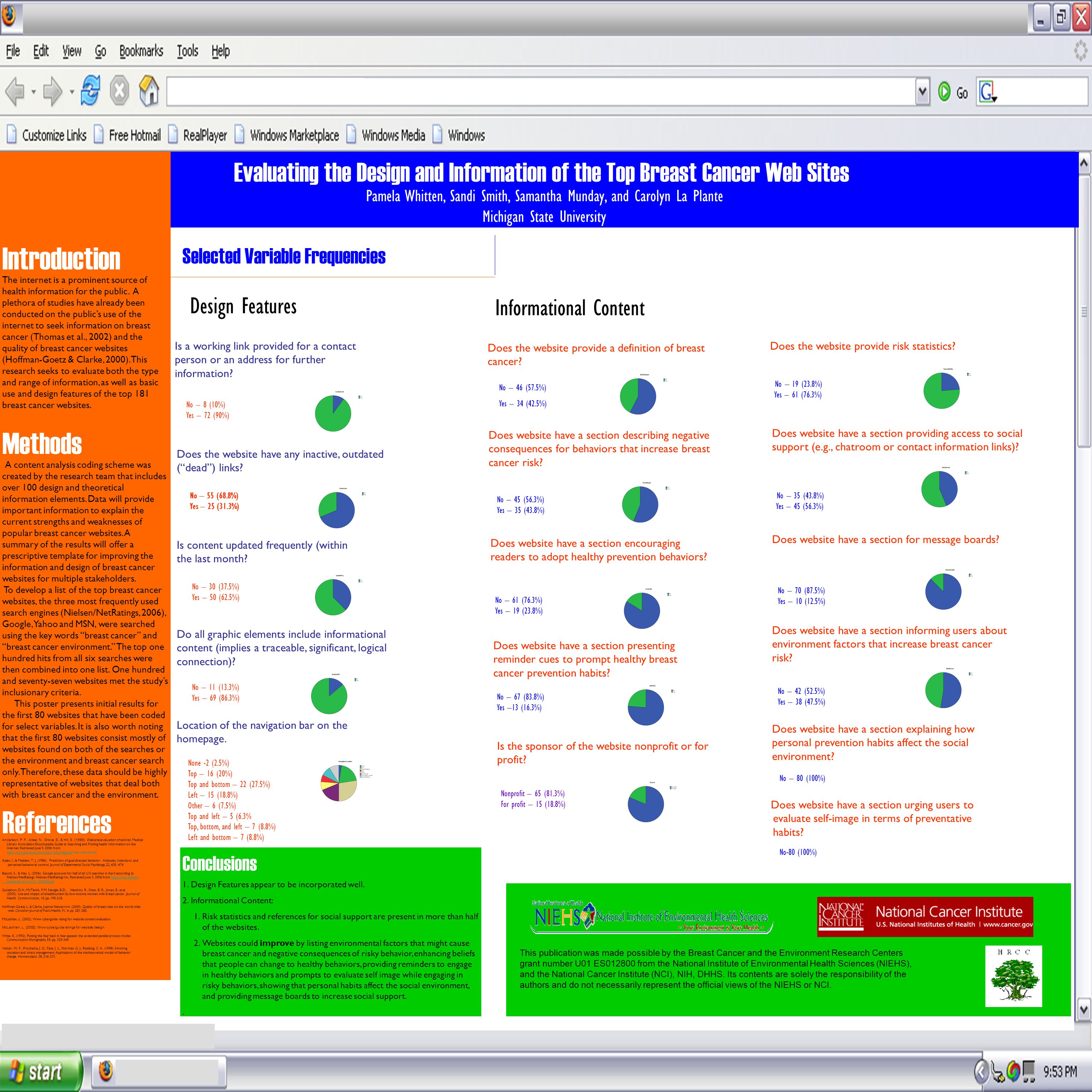This screenshot has height=1092, width=1092.
Task: Open the Bookmarks menu
Action: tap(141, 51)
